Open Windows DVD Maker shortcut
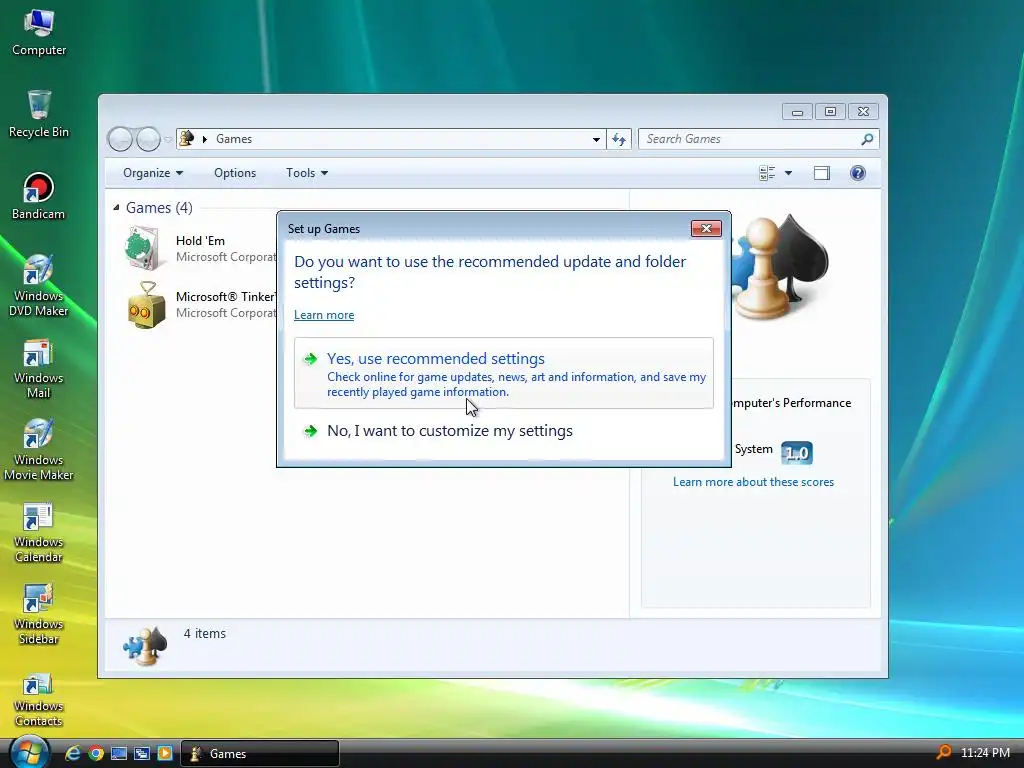The image size is (1024, 768). coord(39,285)
